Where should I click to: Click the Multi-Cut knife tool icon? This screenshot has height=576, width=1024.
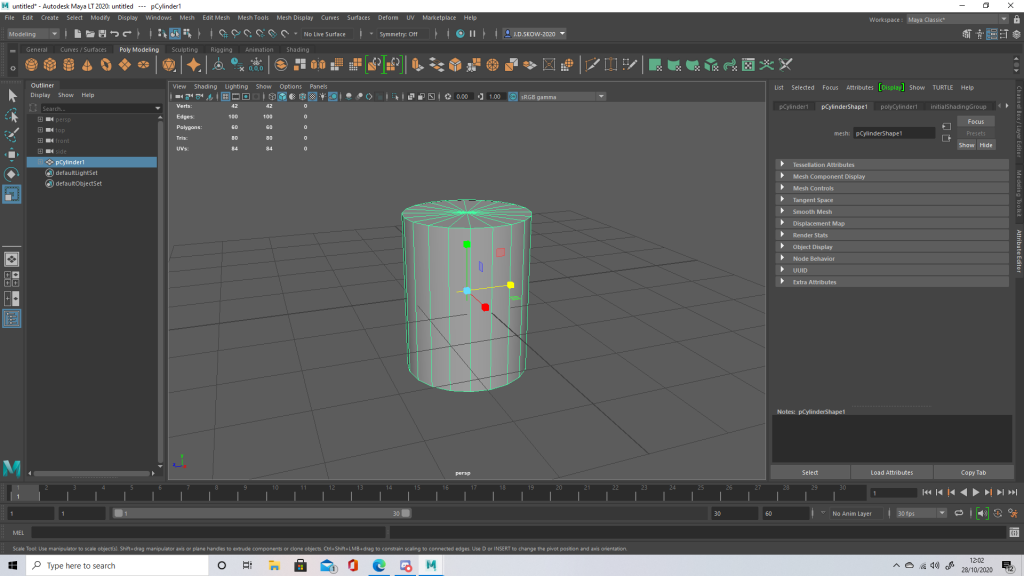[592, 65]
